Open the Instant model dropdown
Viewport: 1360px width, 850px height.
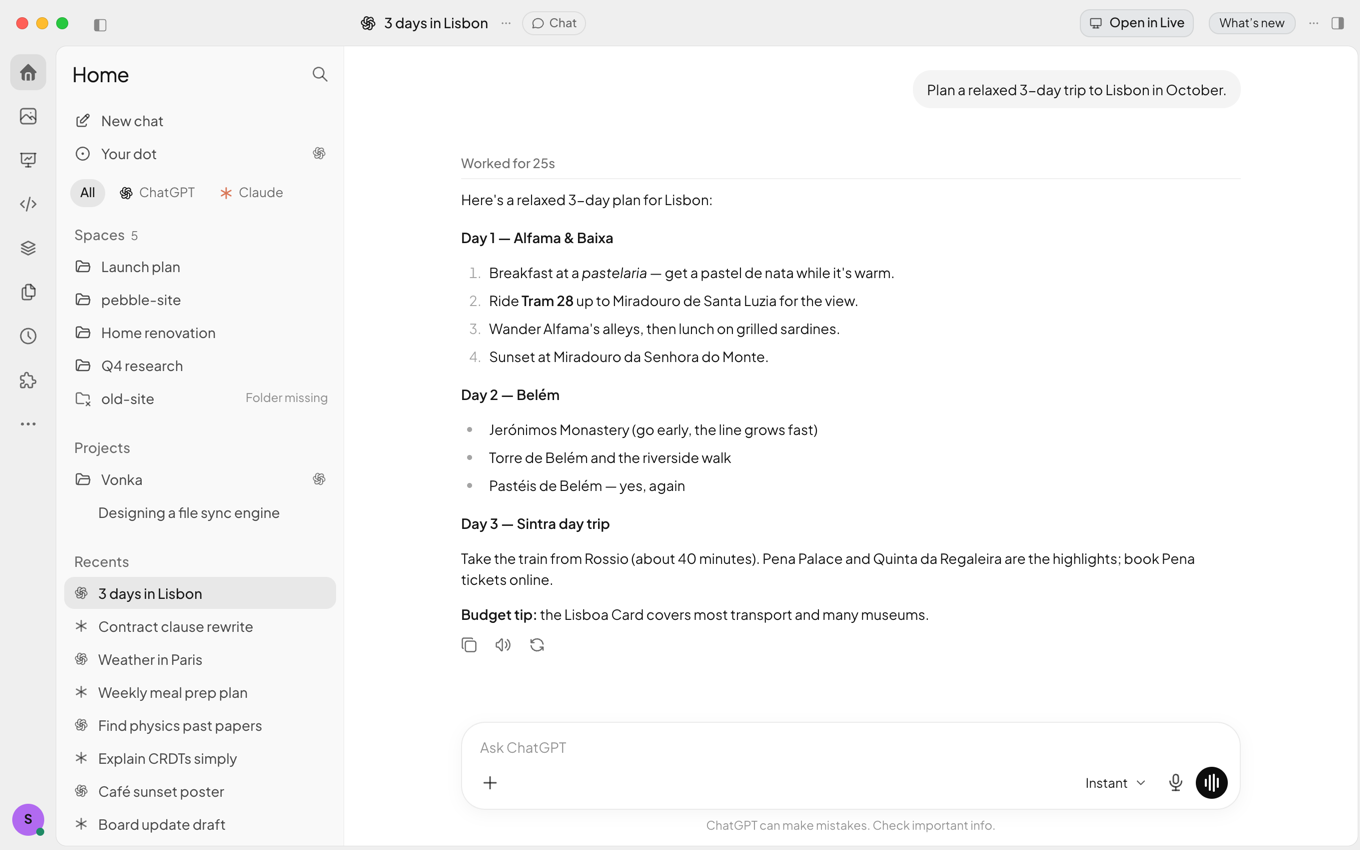click(x=1115, y=783)
